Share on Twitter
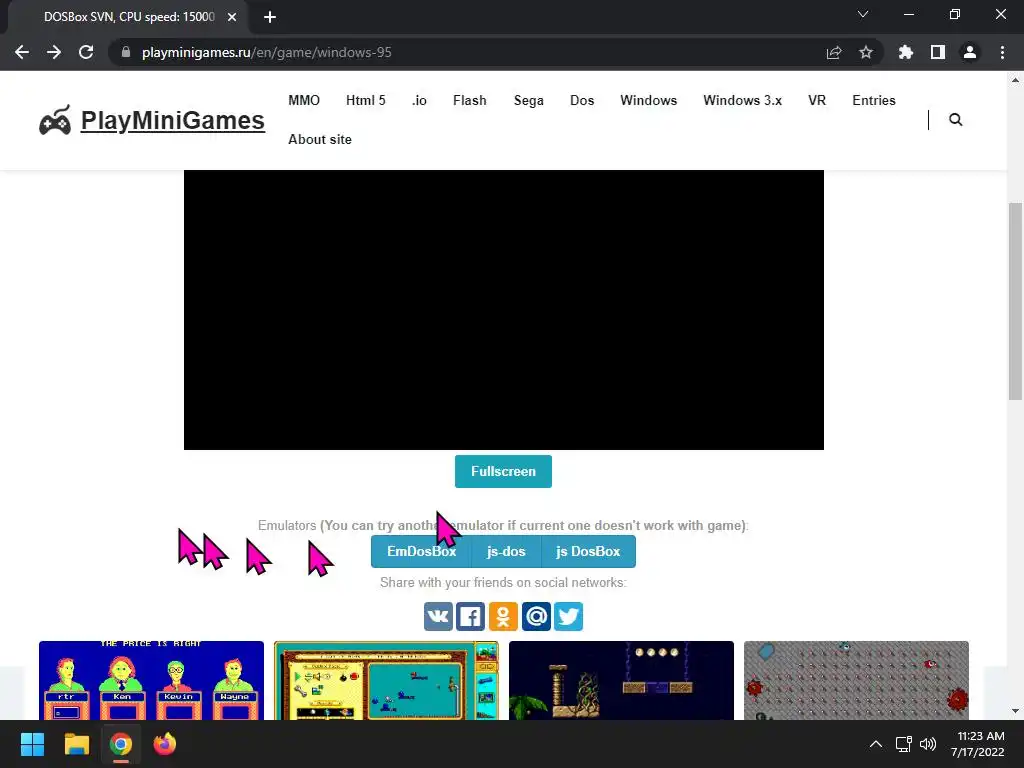Screen dimensions: 1024x768 (568, 616)
